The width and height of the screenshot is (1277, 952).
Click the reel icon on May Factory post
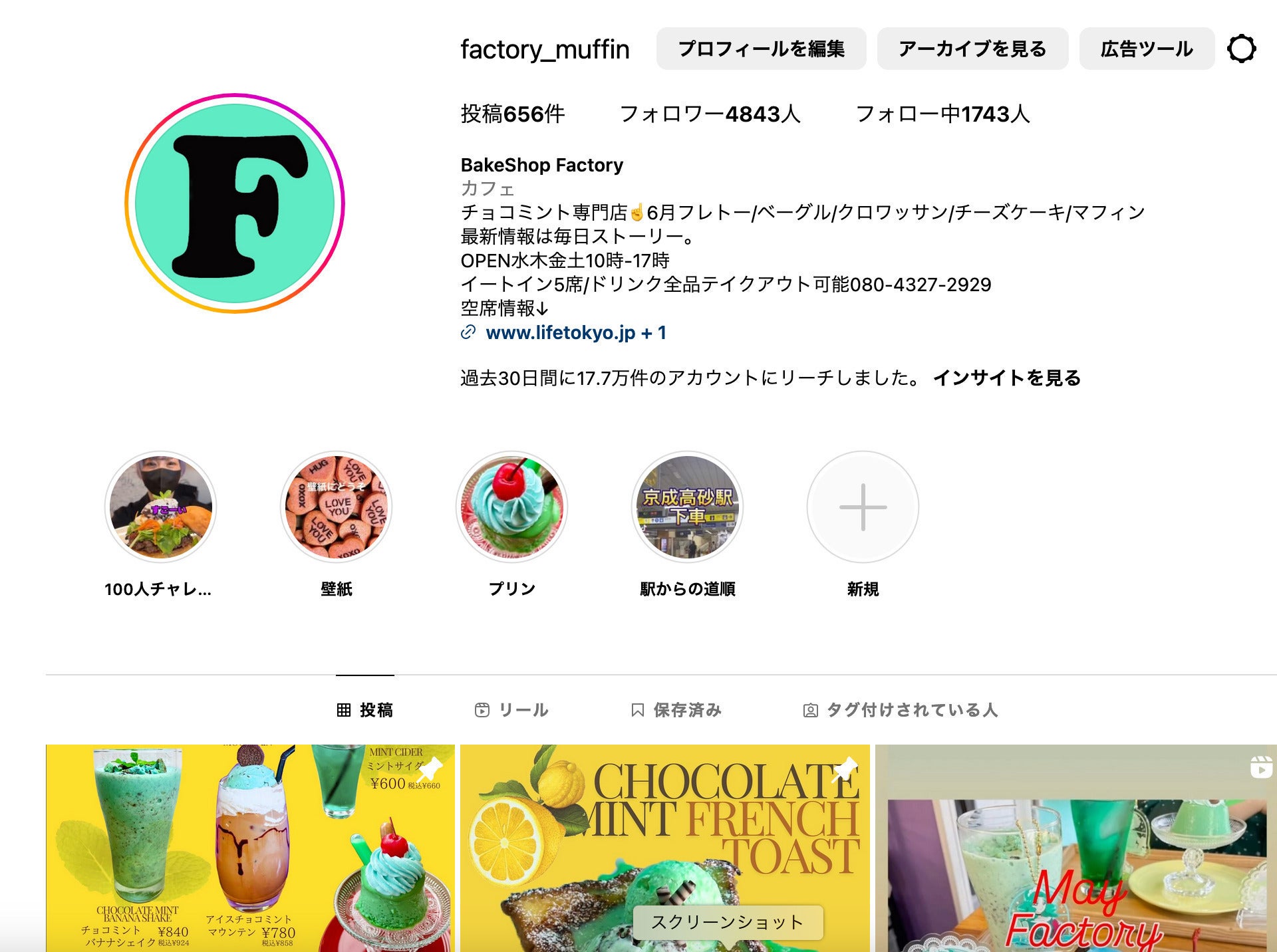click(1261, 767)
